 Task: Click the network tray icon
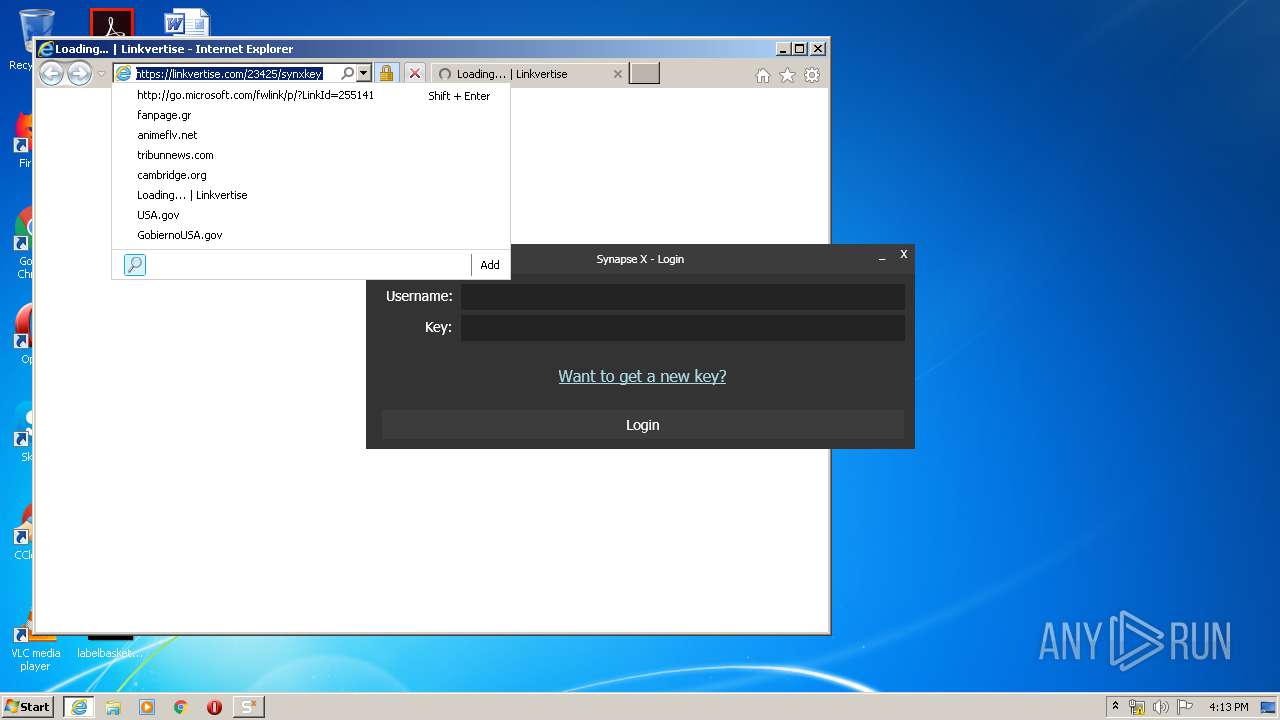pos(1137,707)
